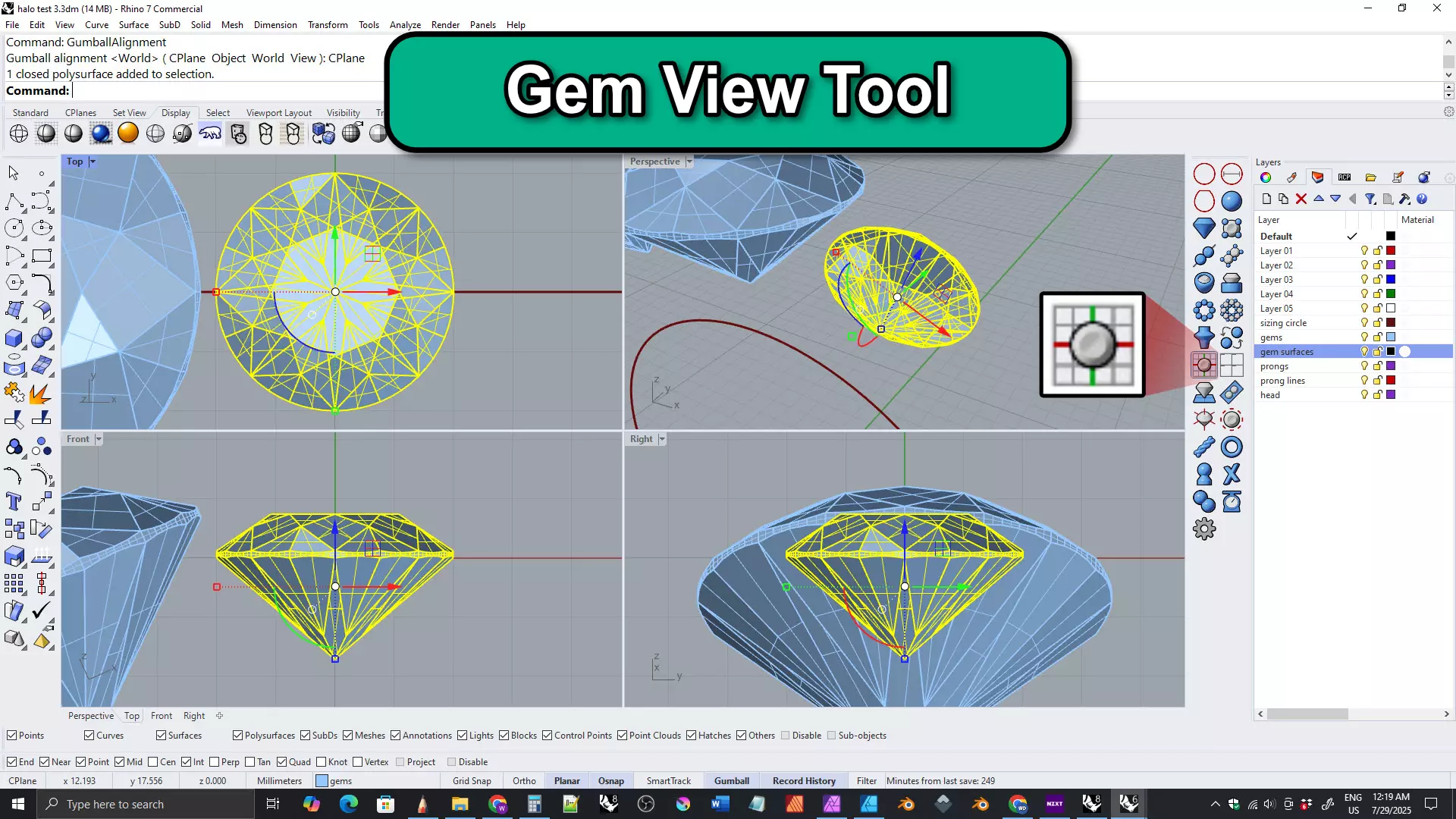The image size is (1456, 819).
Task: Toggle Gumball in the status bar
Action: [731, 781]
